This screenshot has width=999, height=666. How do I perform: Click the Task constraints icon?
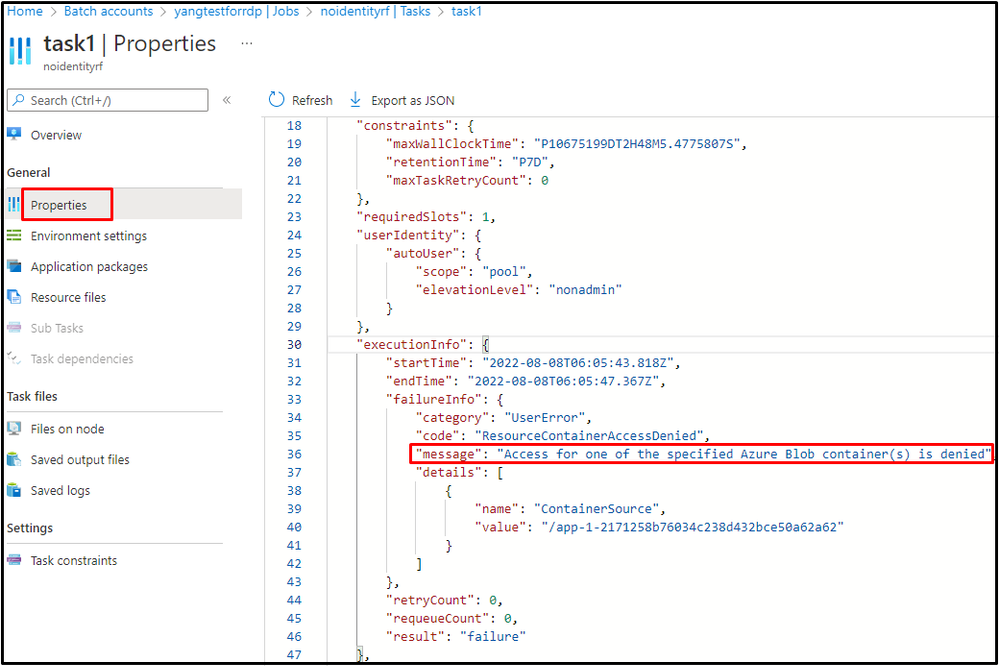14,560
